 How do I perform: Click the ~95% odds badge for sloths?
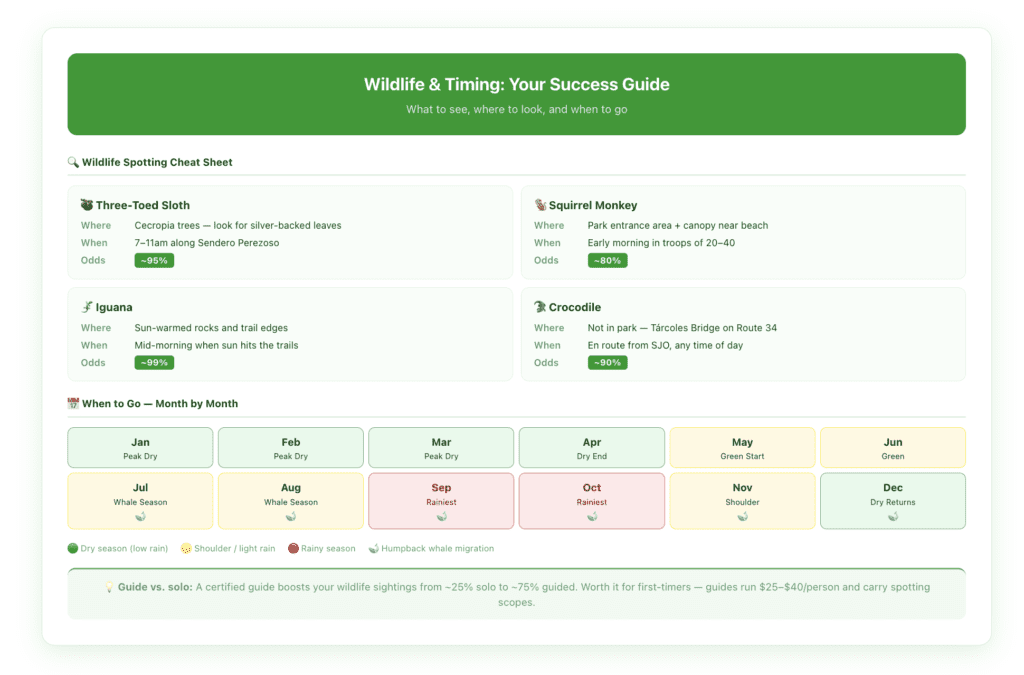pos(154,260)
